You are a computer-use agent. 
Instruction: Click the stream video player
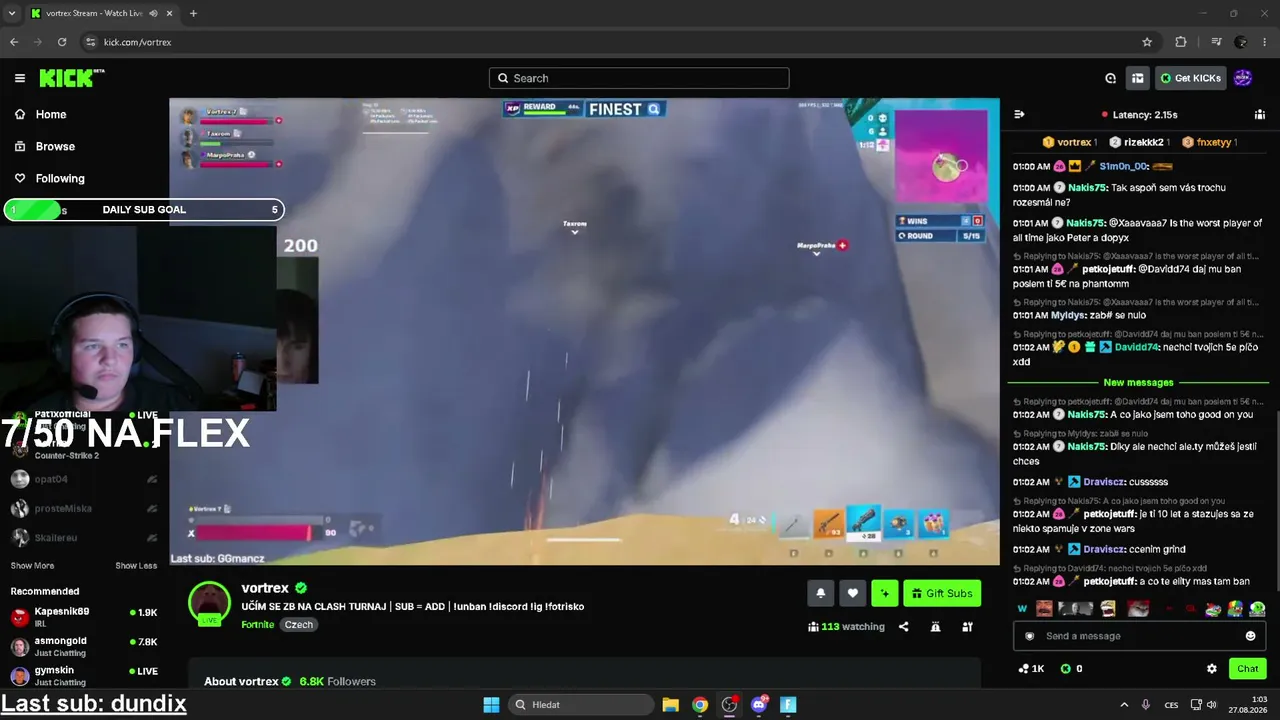(584, 331)
